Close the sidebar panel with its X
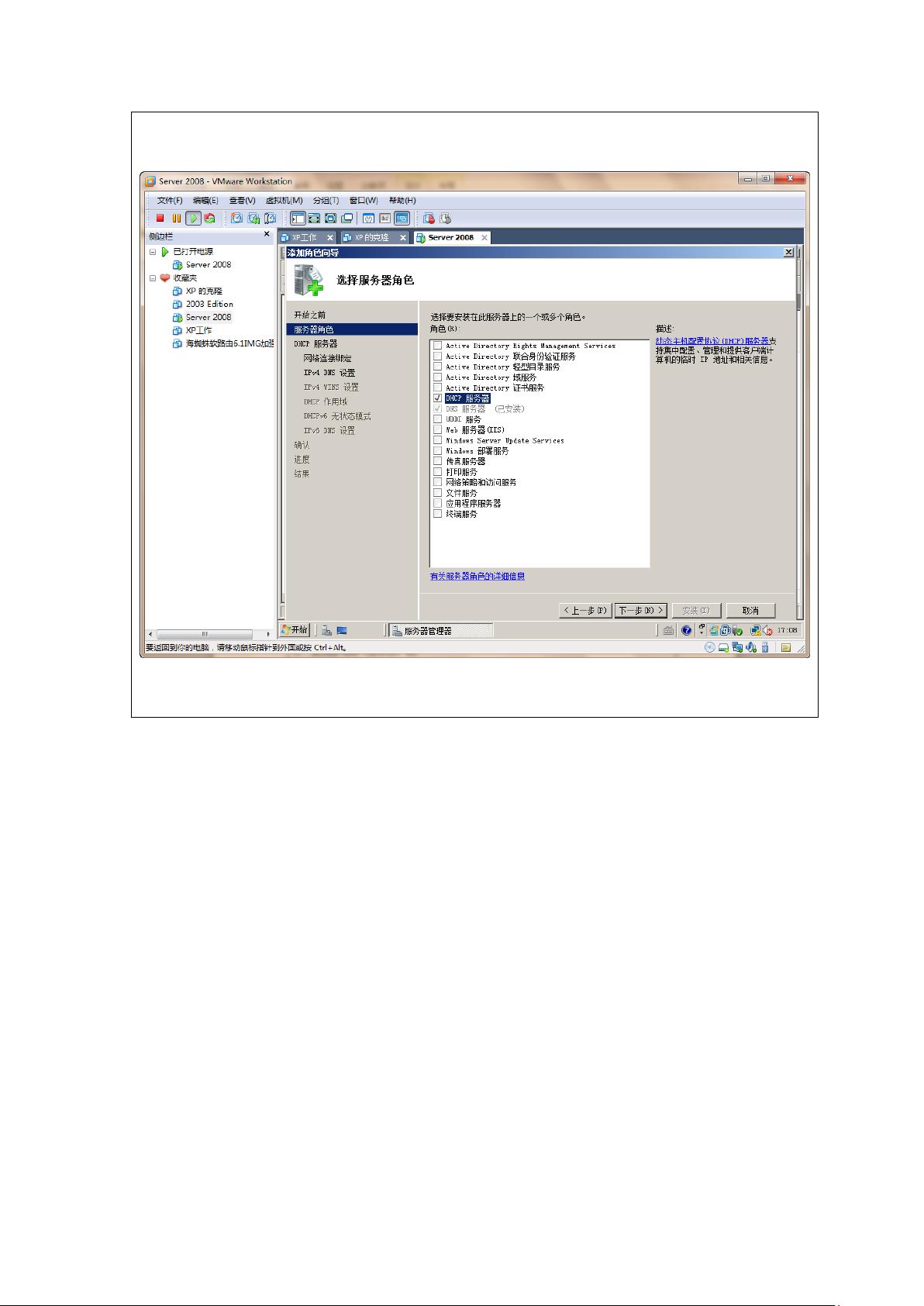924x1306 pixels. click(x=267, y=234)
